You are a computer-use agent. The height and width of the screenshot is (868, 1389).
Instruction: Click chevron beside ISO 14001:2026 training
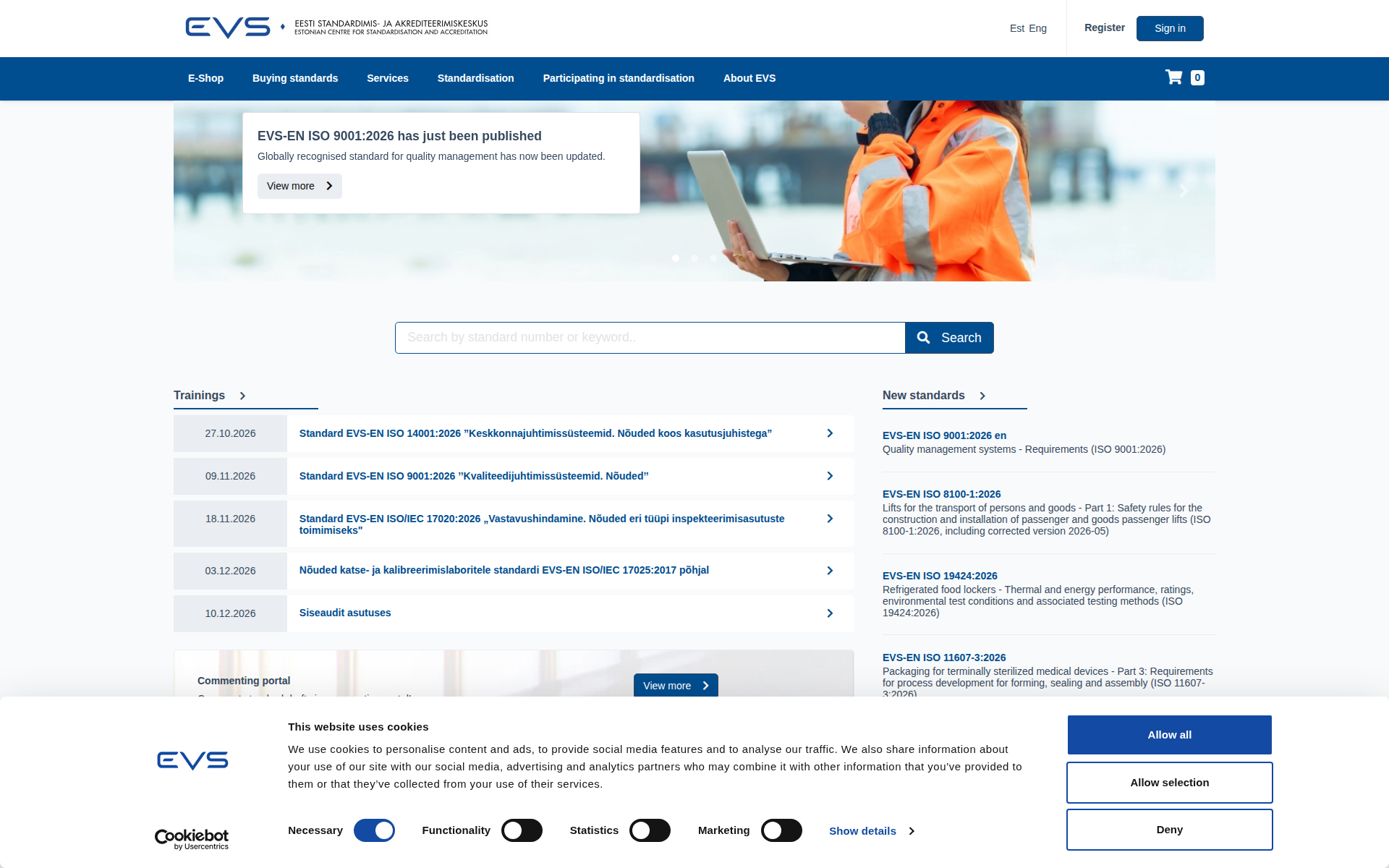(830, 433)
